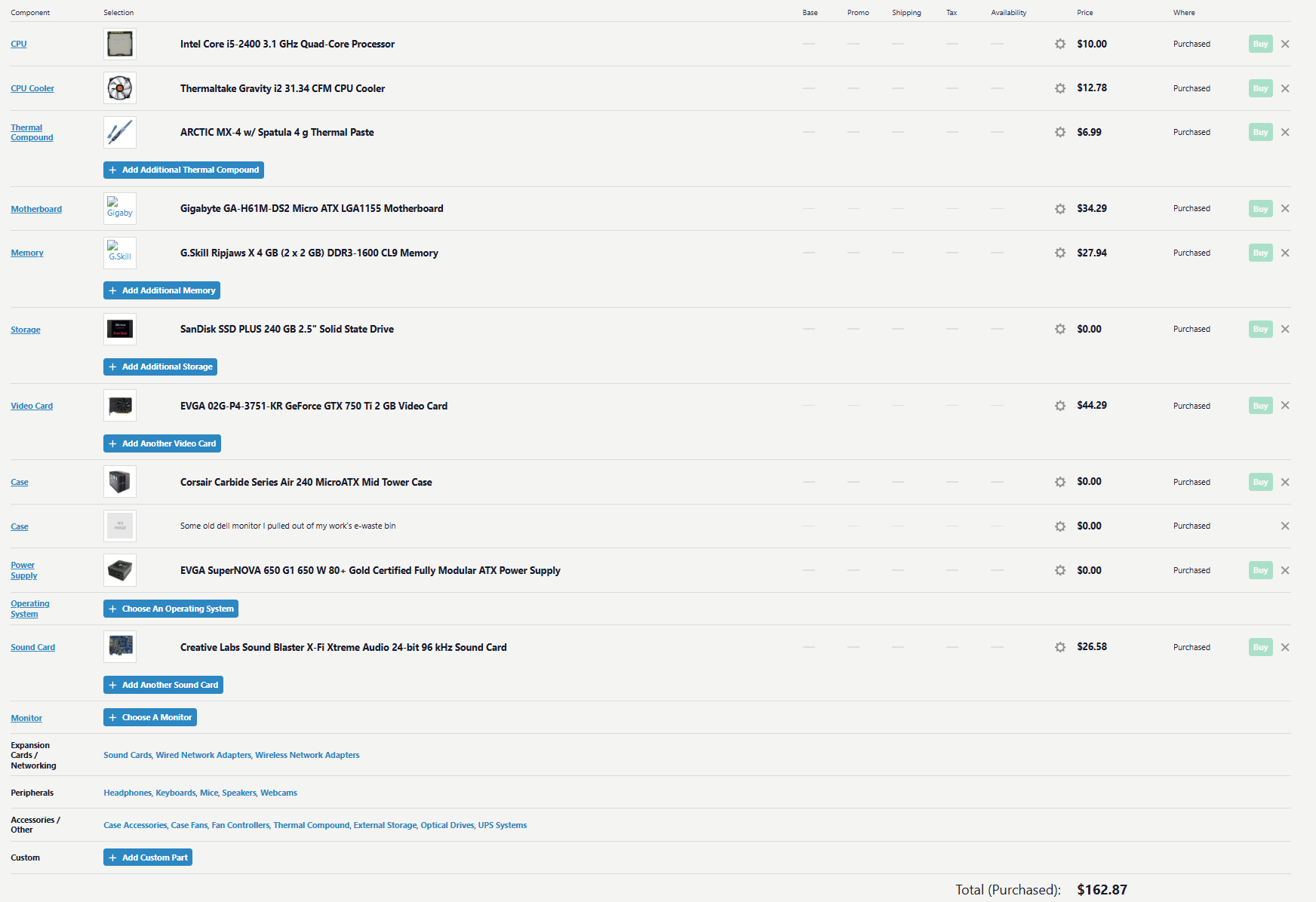Open Headphones peripherals link
This screenshot has height=902, width=1316.
pos(128,793)
